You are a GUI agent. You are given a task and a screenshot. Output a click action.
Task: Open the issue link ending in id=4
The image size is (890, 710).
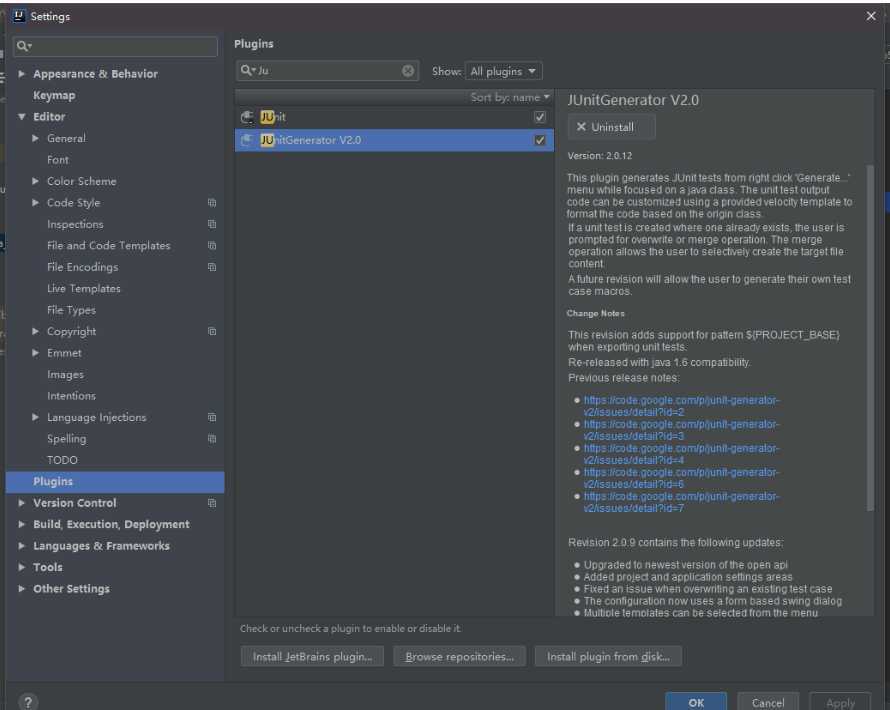coord(682,454)
